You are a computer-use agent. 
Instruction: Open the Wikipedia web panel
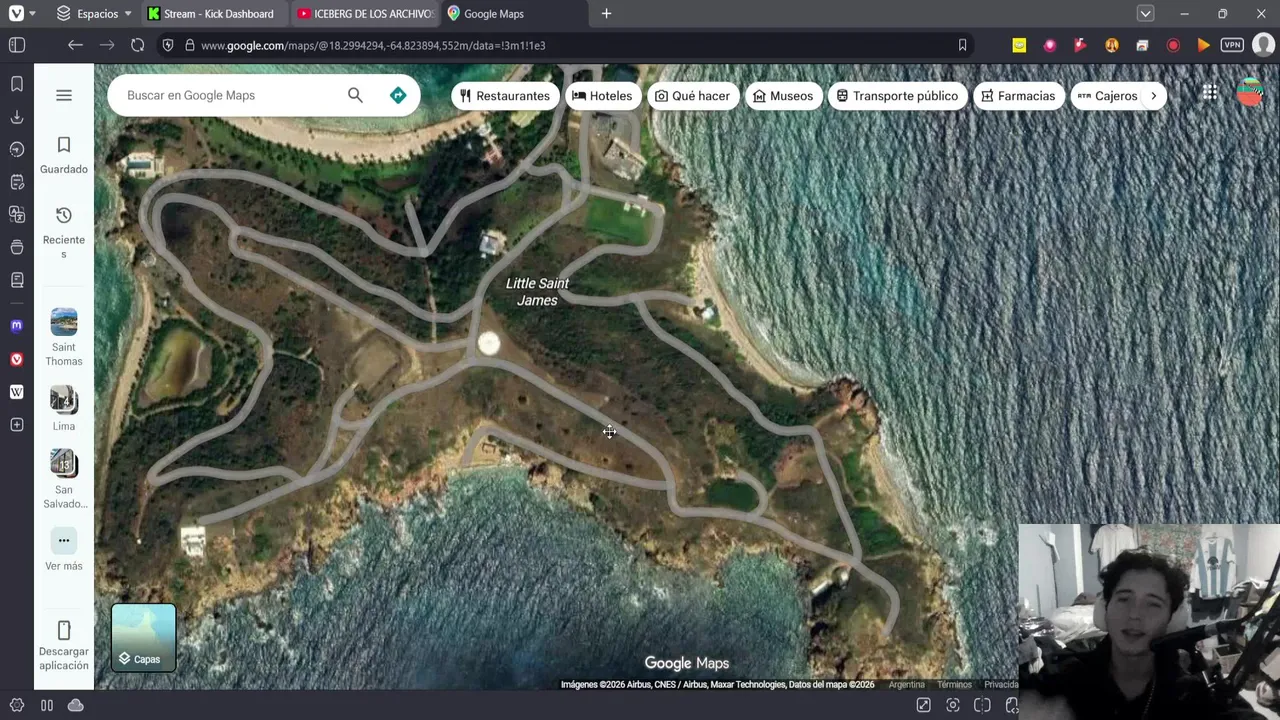pyautogui.click(x=17, y=392)
